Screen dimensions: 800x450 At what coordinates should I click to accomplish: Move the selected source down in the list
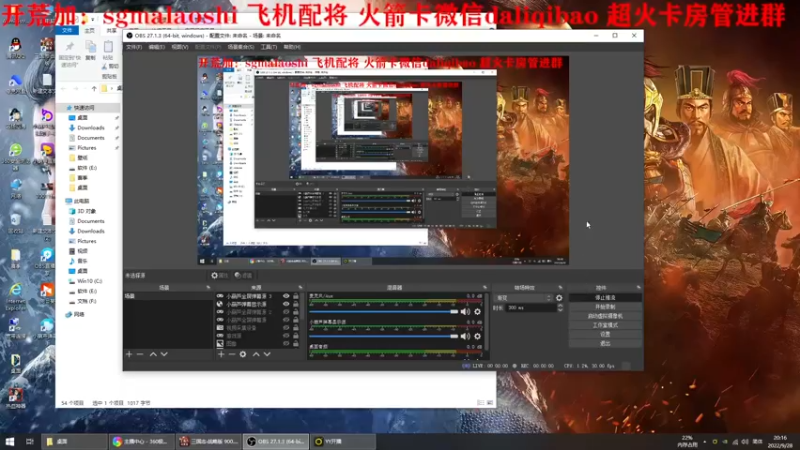267,354
